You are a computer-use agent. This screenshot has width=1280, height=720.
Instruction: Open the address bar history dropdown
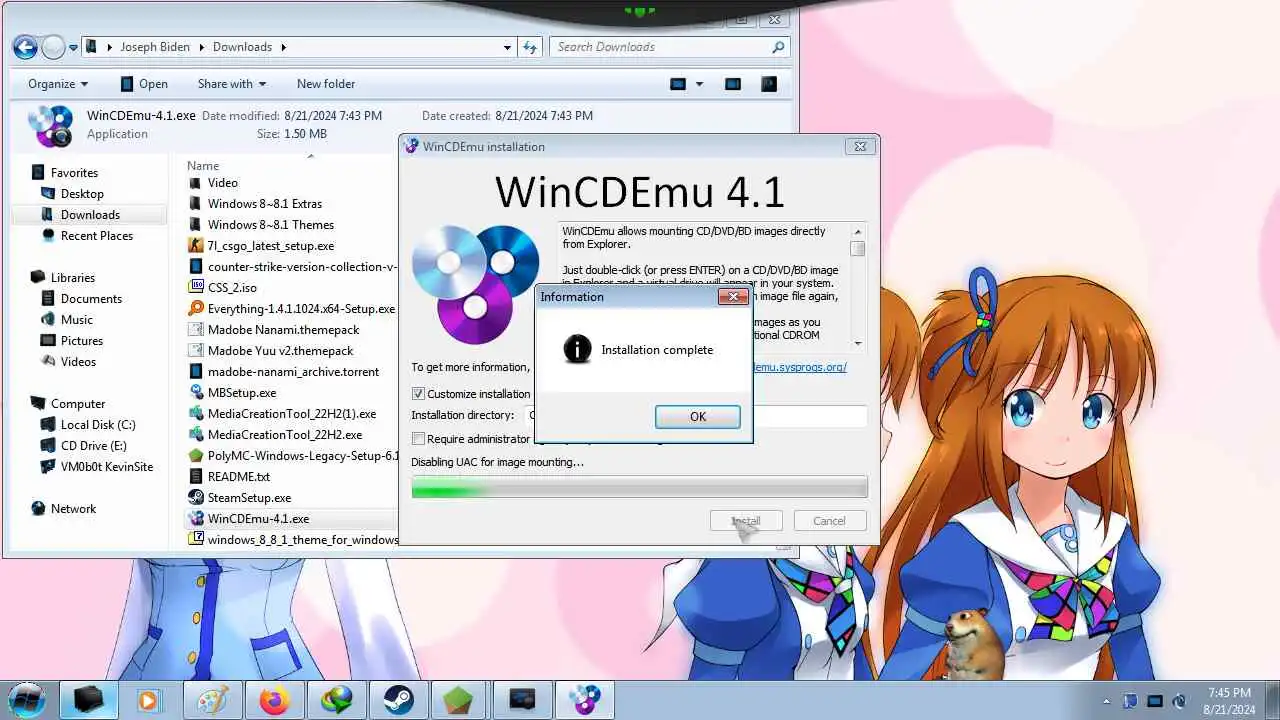(x=508, y=47)
